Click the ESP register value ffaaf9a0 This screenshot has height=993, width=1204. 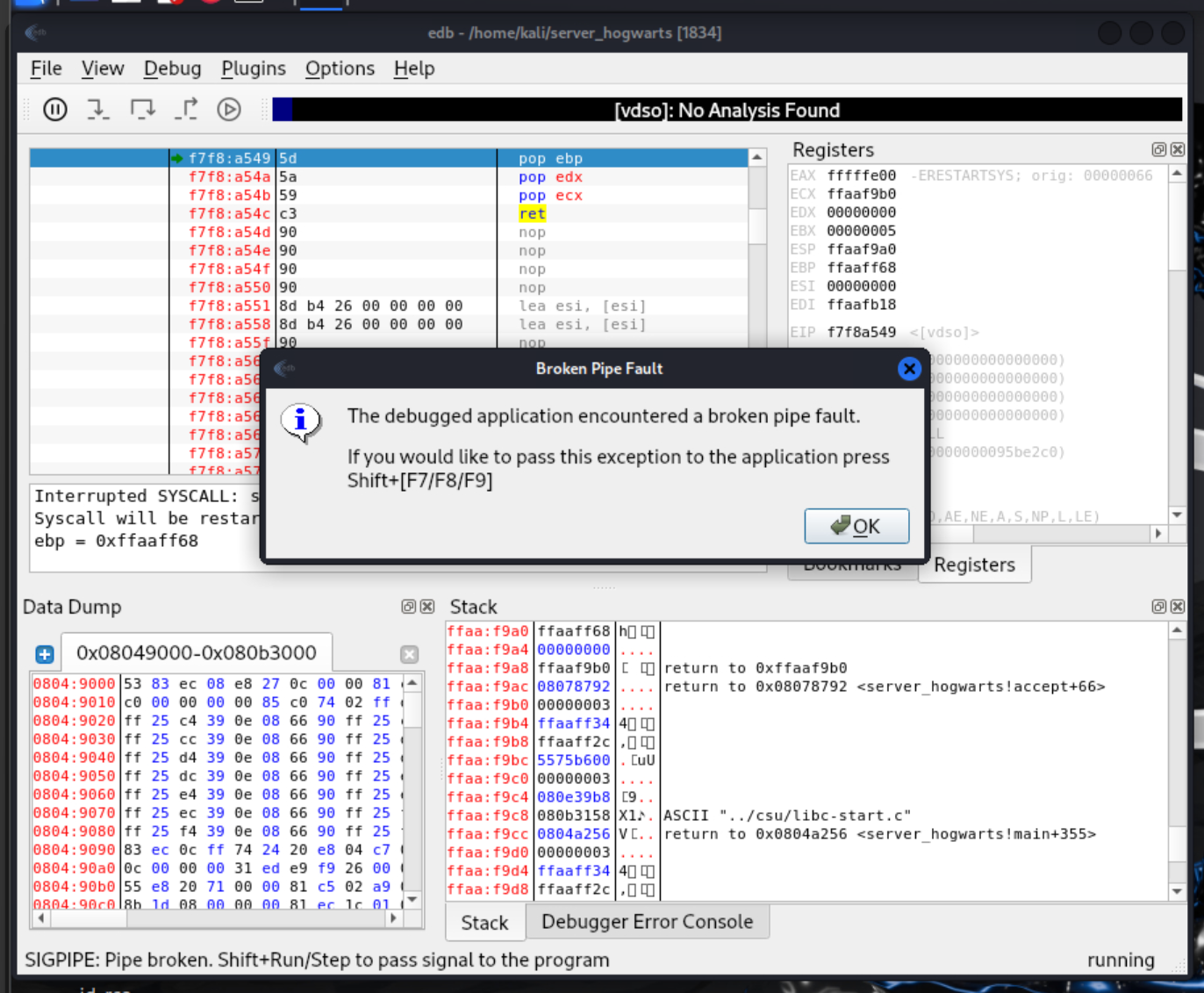click(x=861, y=249)
